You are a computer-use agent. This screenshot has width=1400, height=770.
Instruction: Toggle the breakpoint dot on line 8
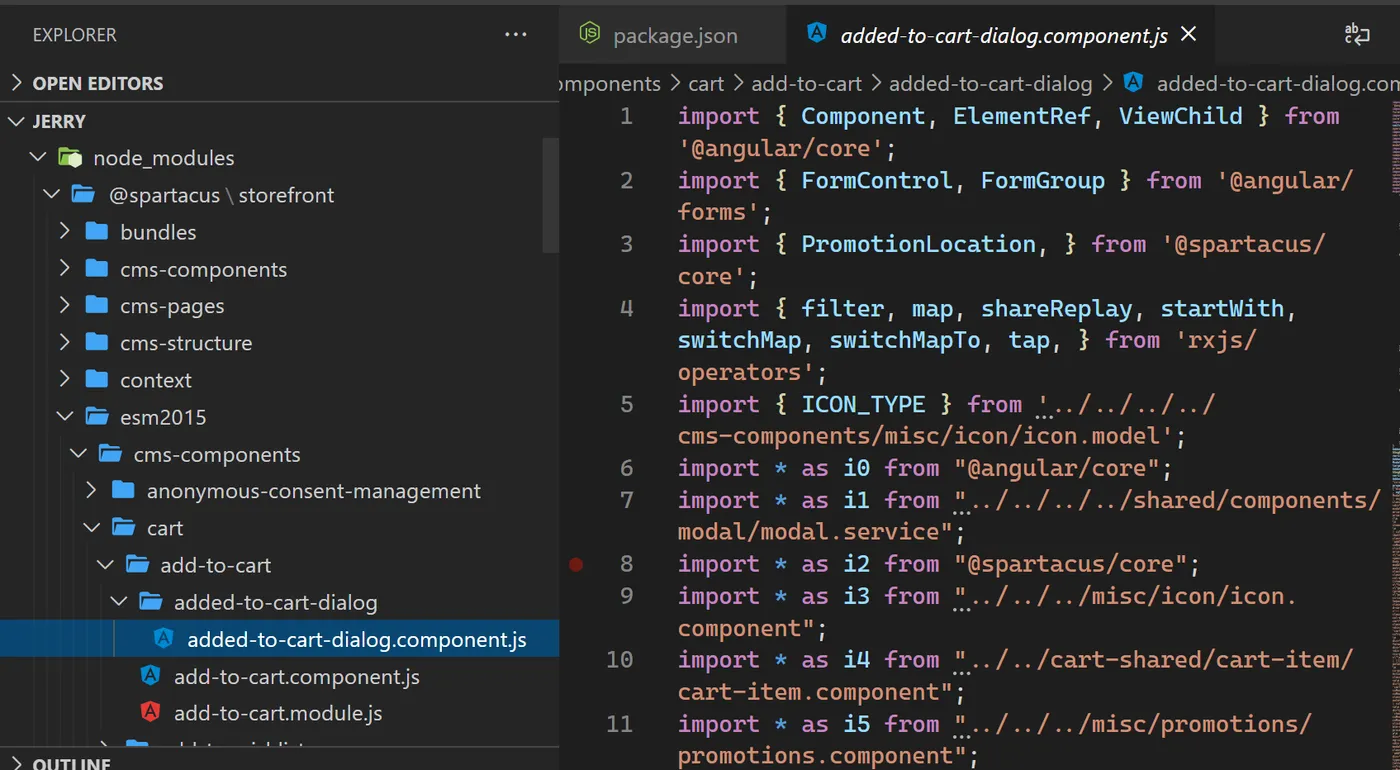click(576, 564)
